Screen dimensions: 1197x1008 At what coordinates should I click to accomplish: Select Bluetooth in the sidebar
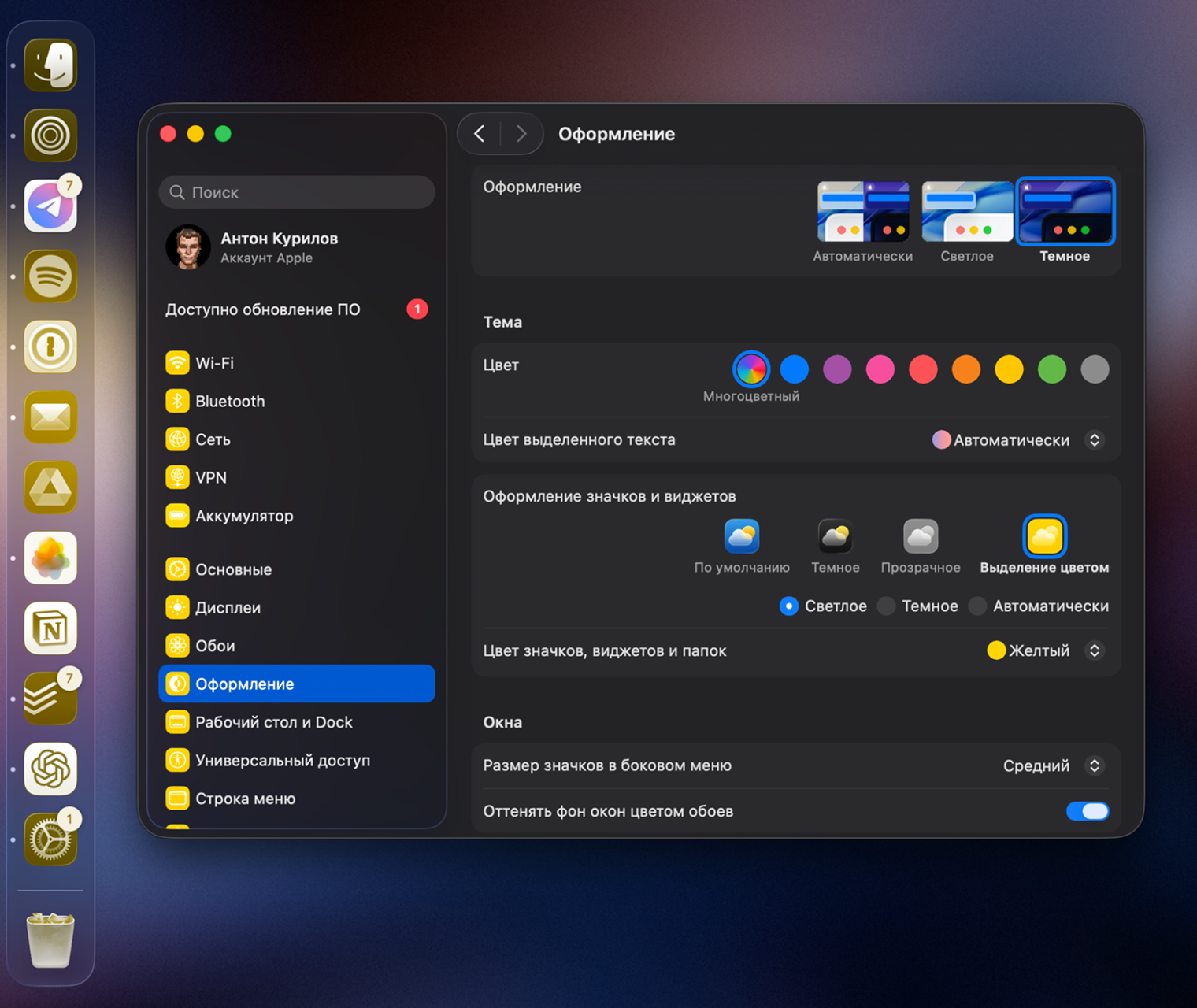point(228,401)
